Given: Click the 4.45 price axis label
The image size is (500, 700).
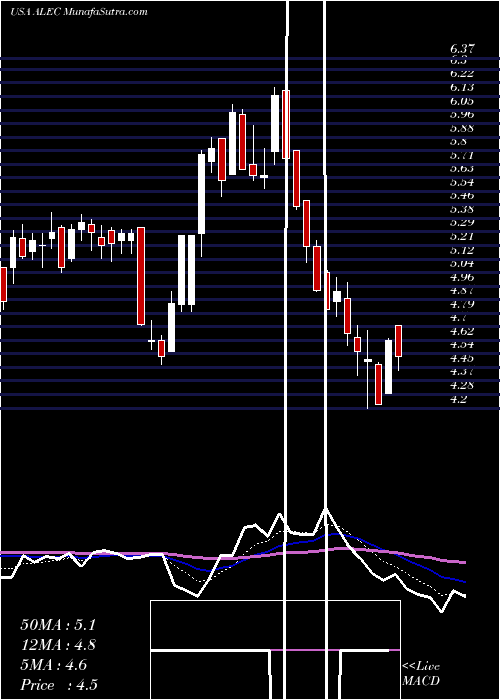Looking at the screenshot, I should 462,358.
